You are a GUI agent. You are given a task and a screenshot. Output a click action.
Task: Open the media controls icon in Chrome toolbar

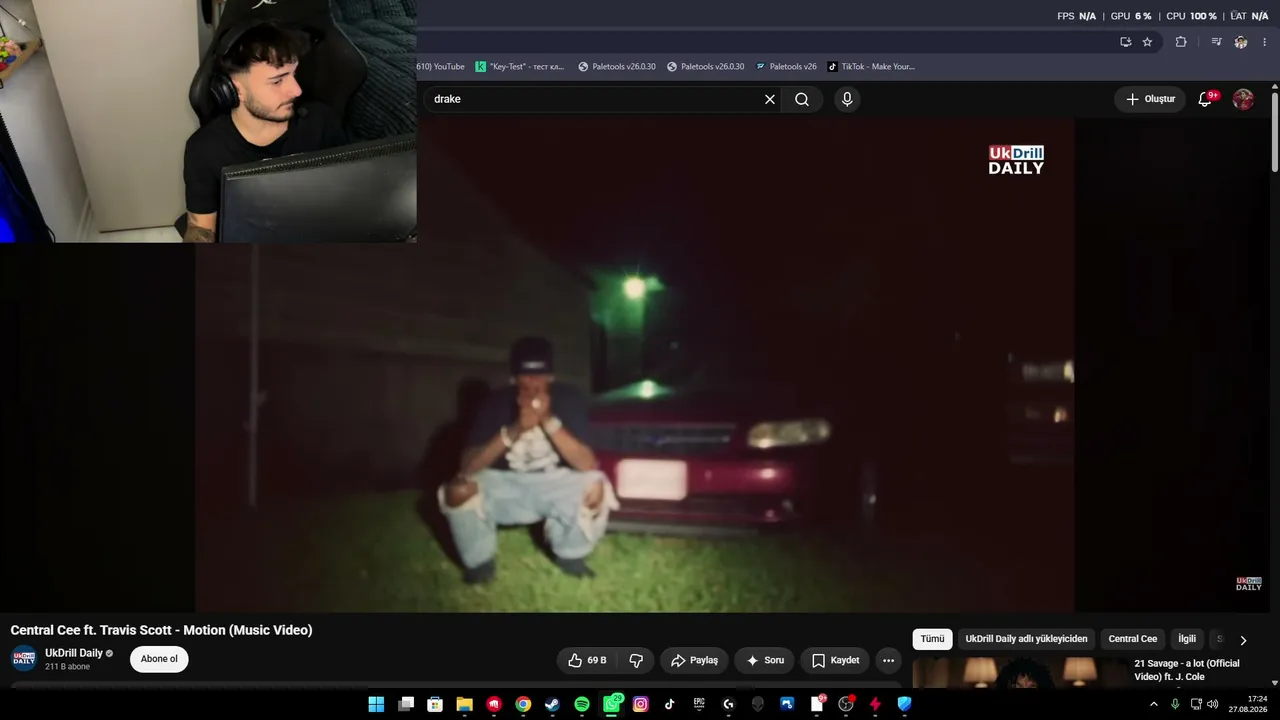(1216, 42)
